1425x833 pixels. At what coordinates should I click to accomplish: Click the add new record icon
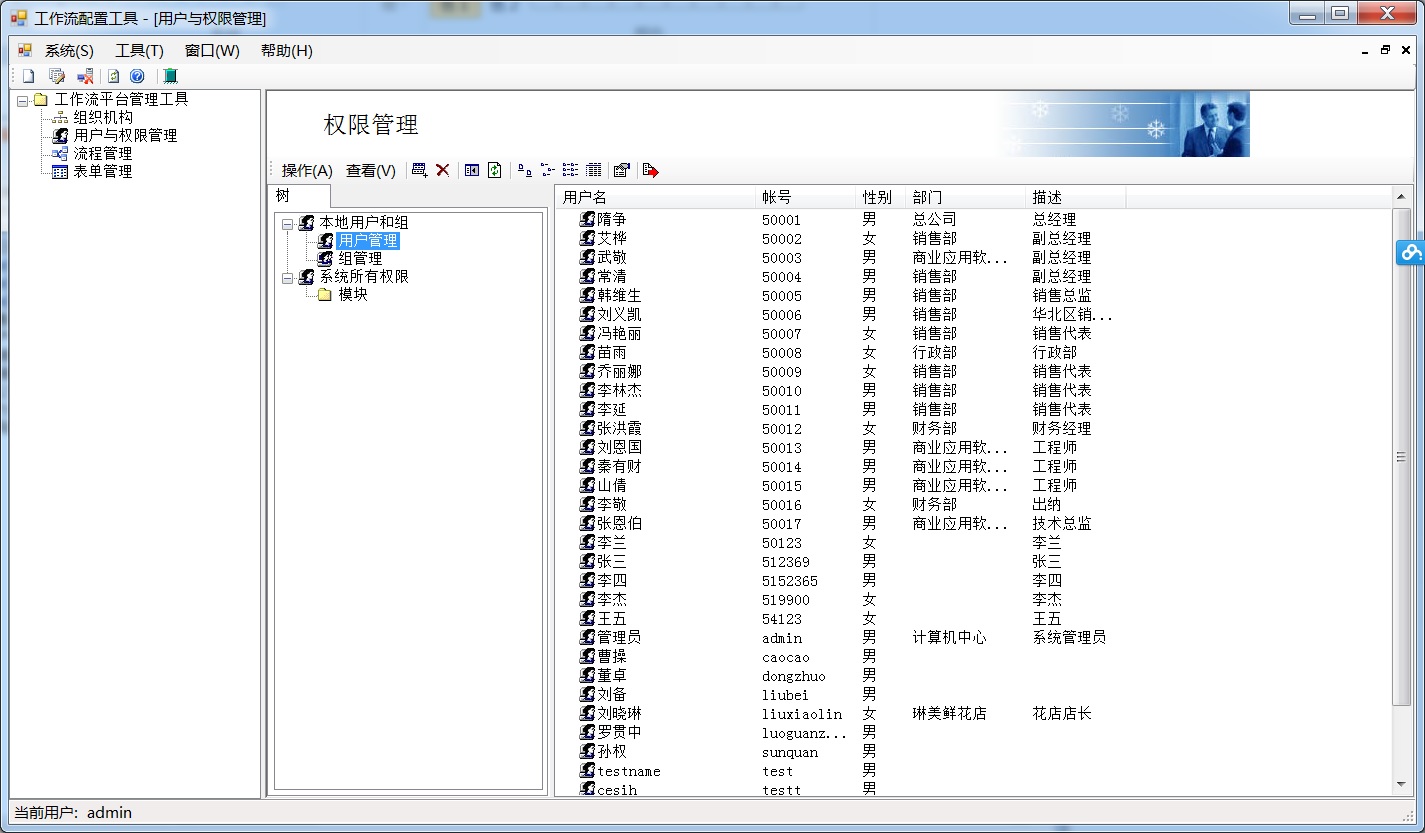[x=419, y=170]
